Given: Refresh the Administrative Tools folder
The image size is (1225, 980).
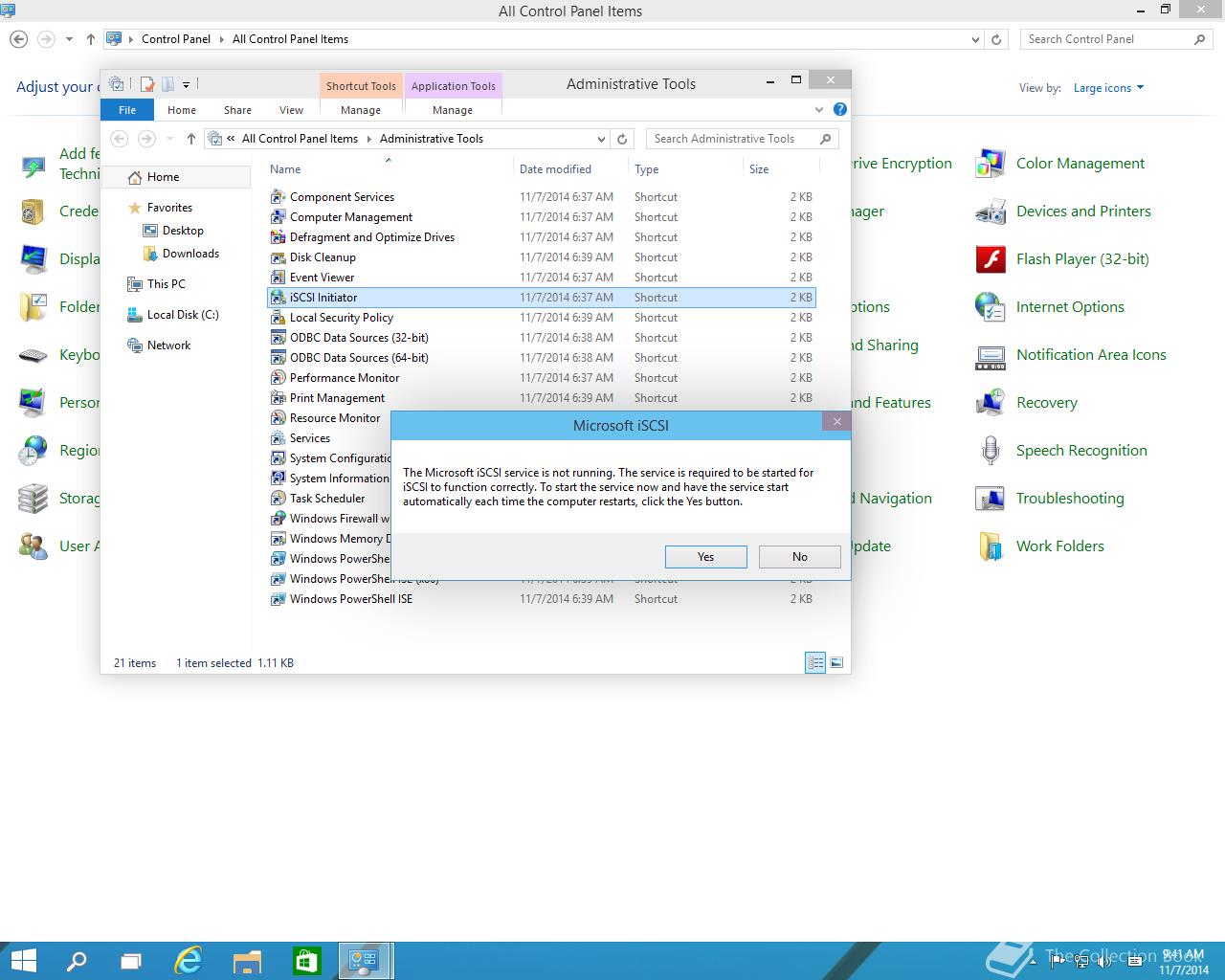Looking at the screenshot, I should coord(622,139).
